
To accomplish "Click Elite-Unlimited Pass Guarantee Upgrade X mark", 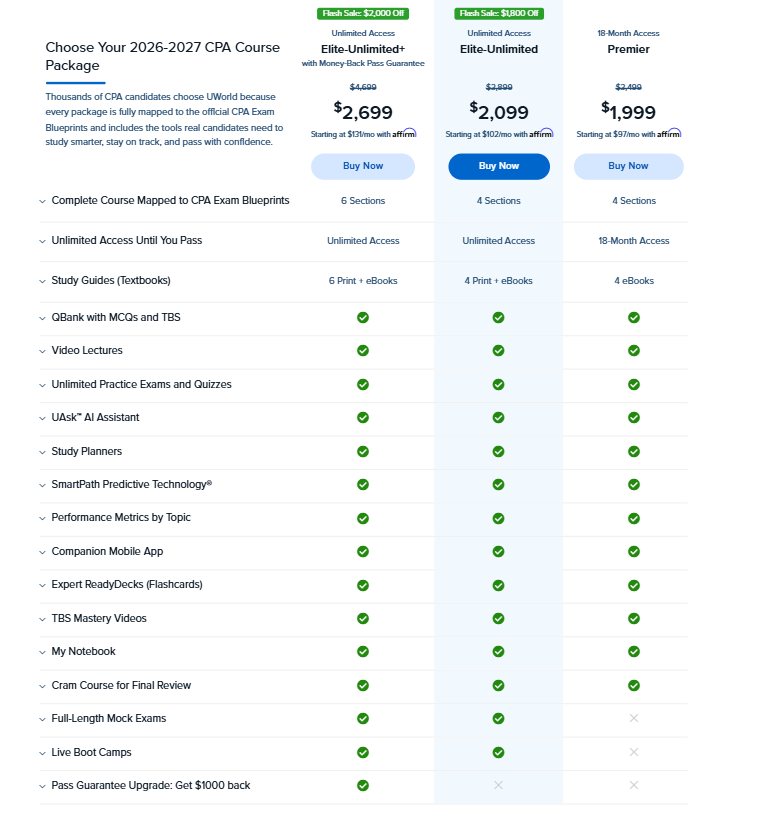I will (x=498, y=785).
